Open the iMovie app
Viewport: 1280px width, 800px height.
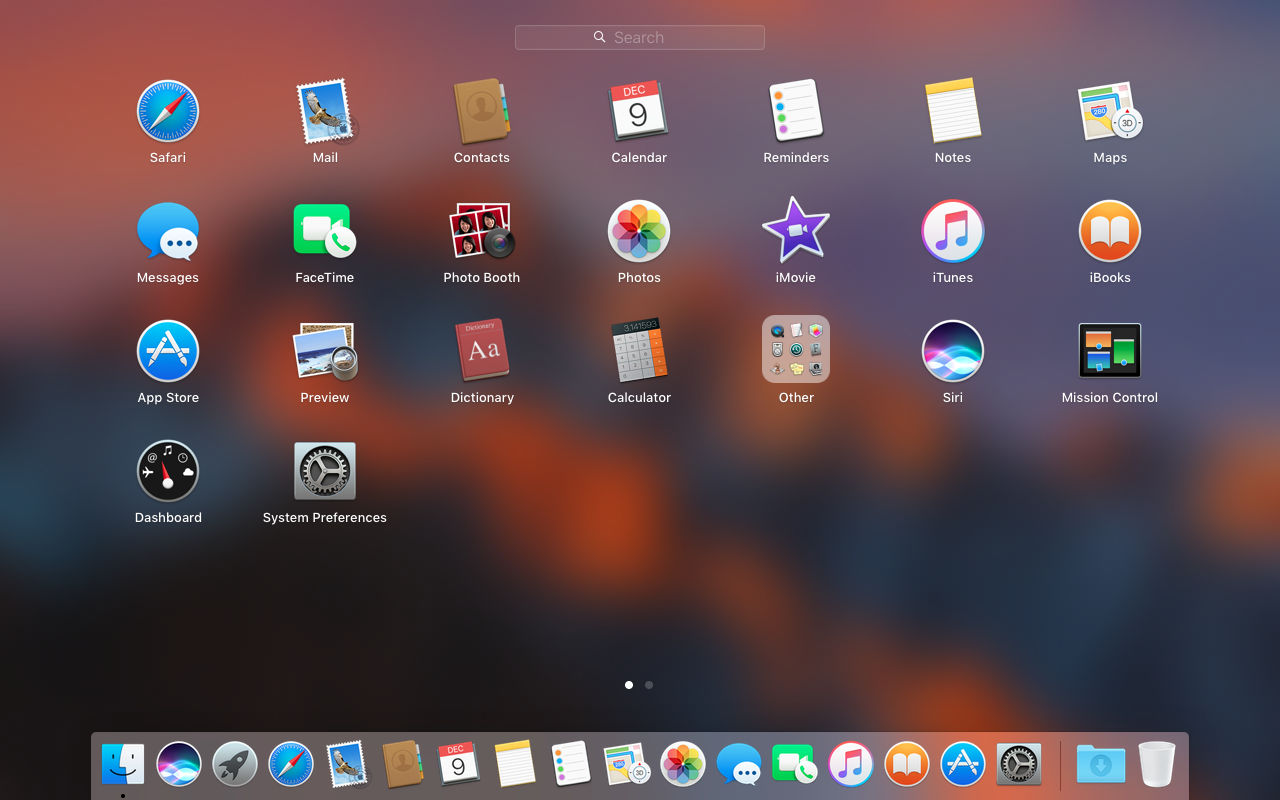pos(796,231)
